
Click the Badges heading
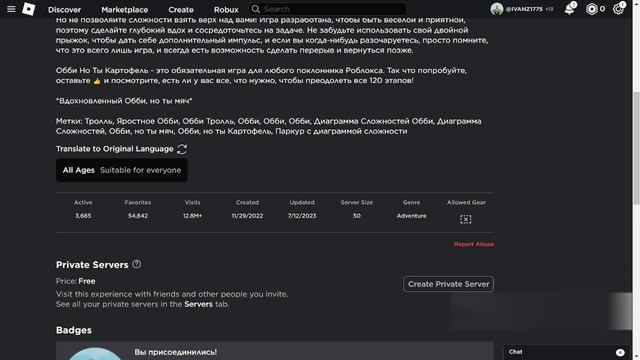(x=74, y=330)
